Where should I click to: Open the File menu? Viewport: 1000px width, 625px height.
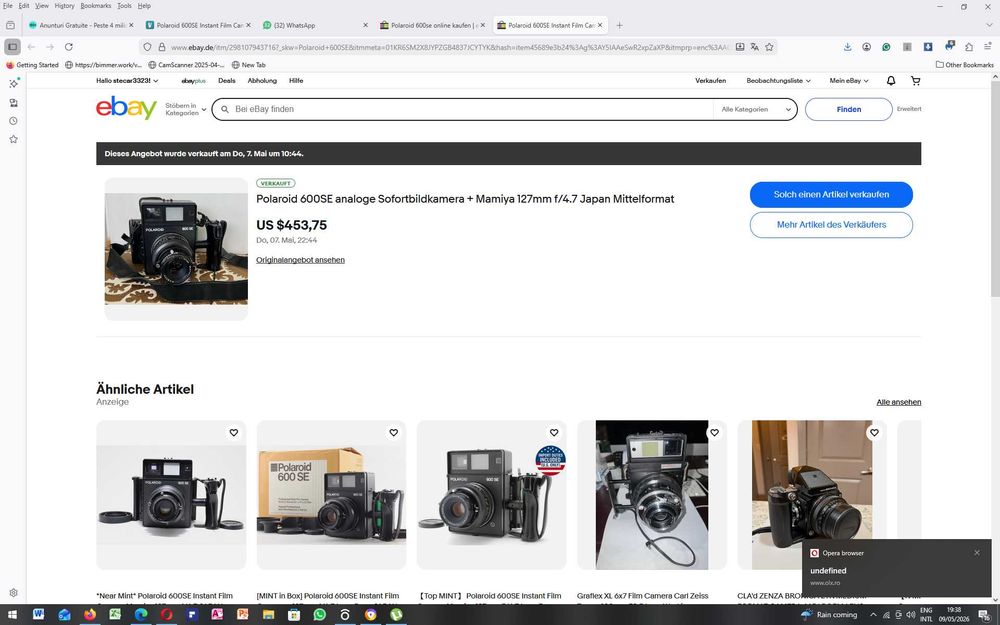pyautogui.click(x=7, y=6)
